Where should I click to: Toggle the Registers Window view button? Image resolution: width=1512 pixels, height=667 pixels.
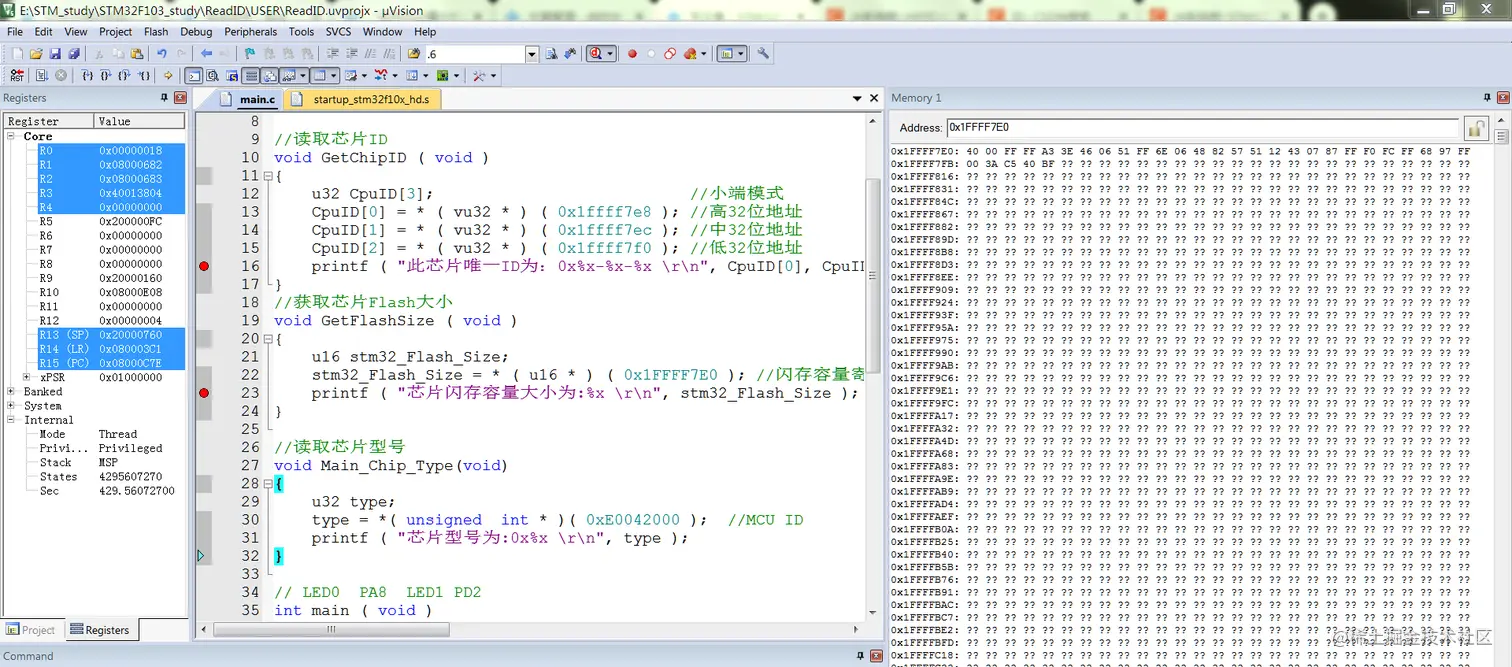(x=251, y=76)
